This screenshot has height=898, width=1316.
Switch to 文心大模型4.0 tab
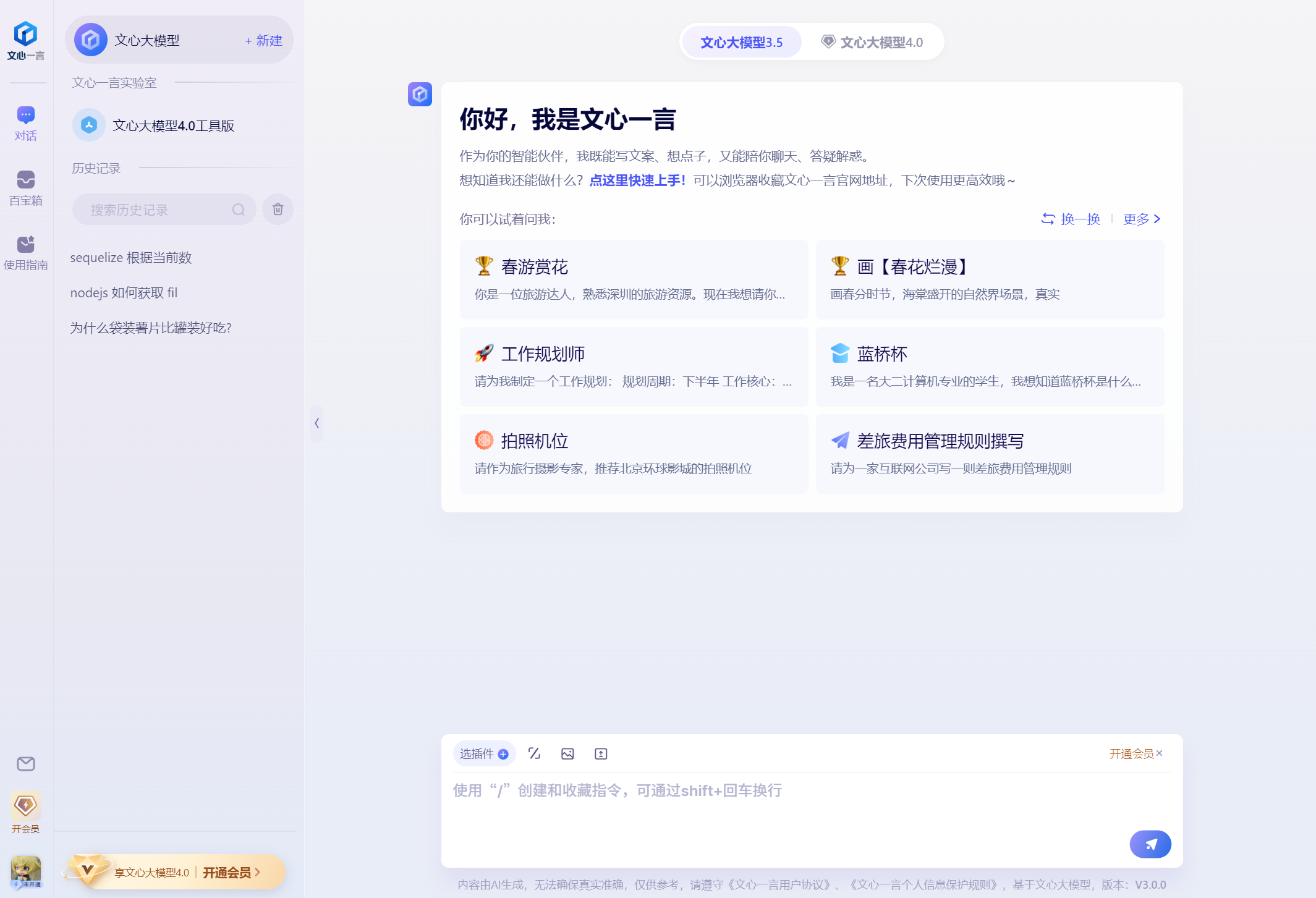click(872, 42)
